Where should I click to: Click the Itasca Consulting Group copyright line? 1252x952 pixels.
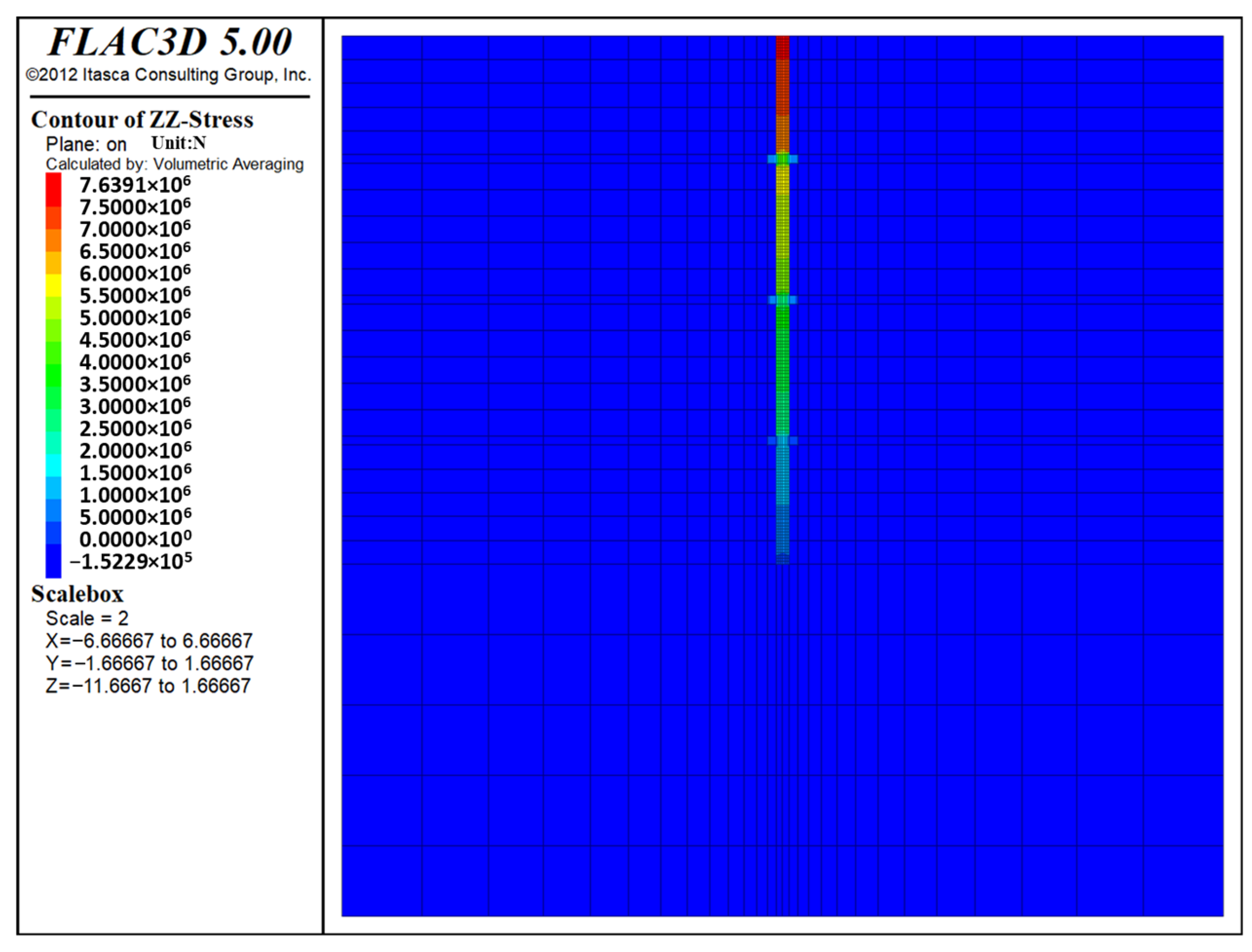(x=168, y=75)
